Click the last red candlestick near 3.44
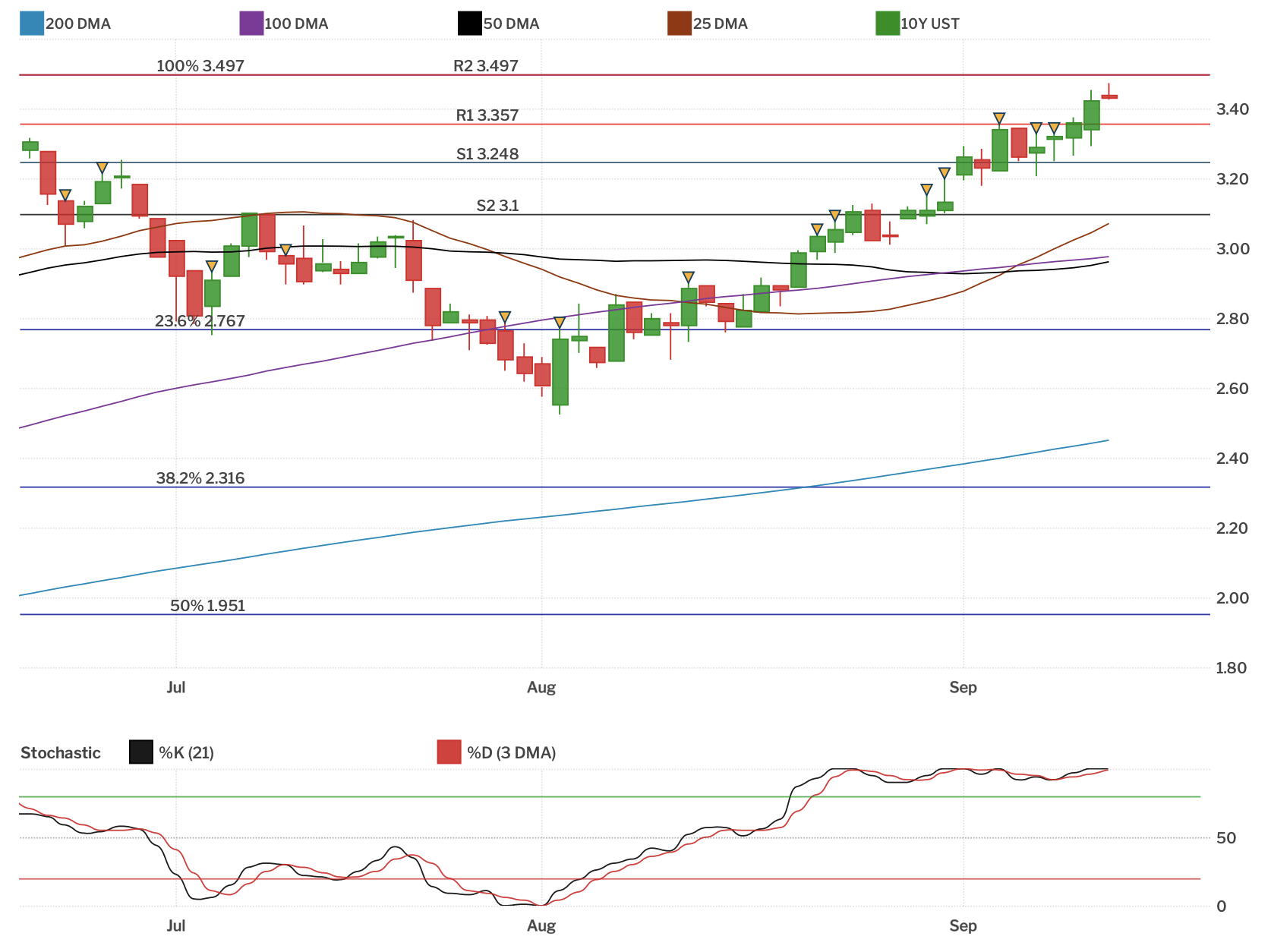 [x=1109, y=96]
